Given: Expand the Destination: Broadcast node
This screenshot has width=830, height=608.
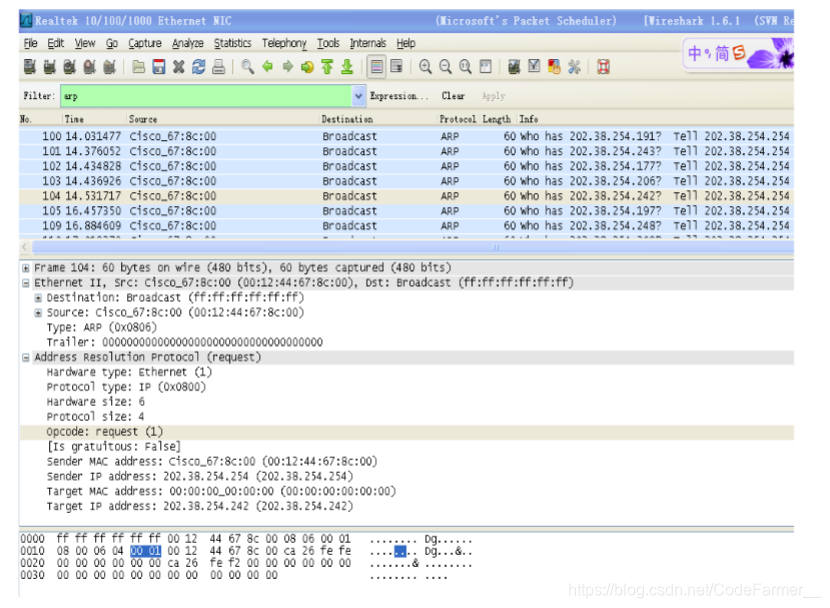Looking at the screenshot, I should 38,297.
